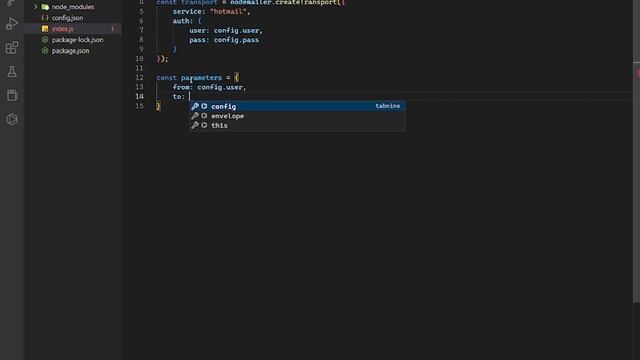Open the Testing flask icon
The image size is (640, 360).
12,72
